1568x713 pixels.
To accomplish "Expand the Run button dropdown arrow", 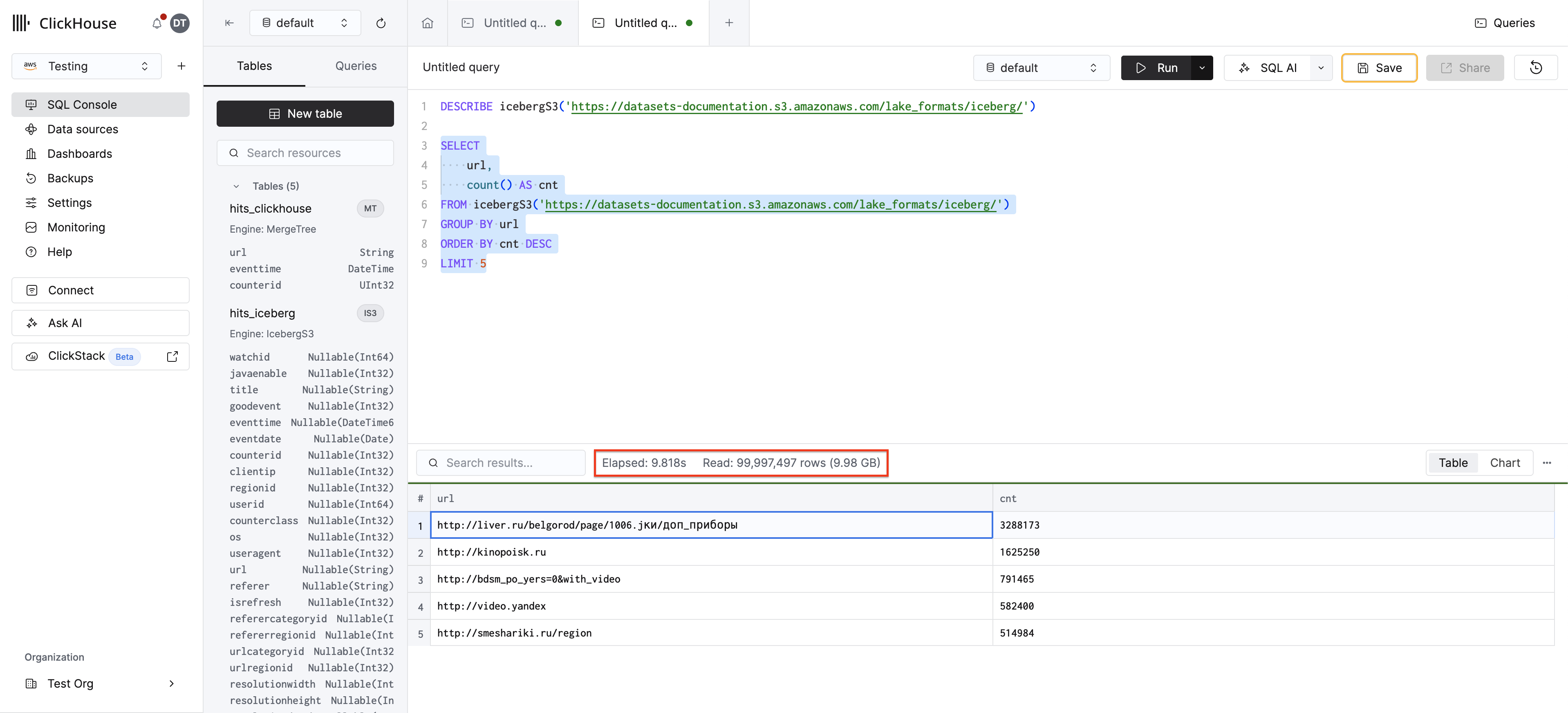I will pos(1202,67).
